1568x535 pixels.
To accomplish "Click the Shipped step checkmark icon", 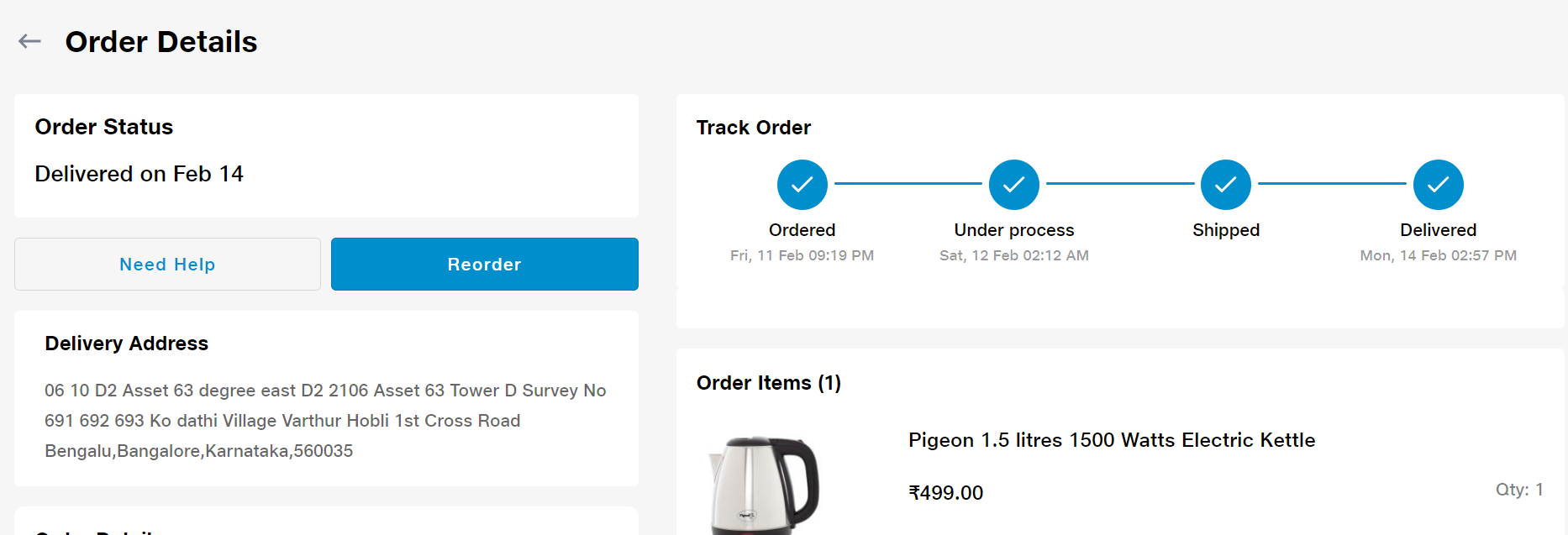I will tap(1225, 185).
